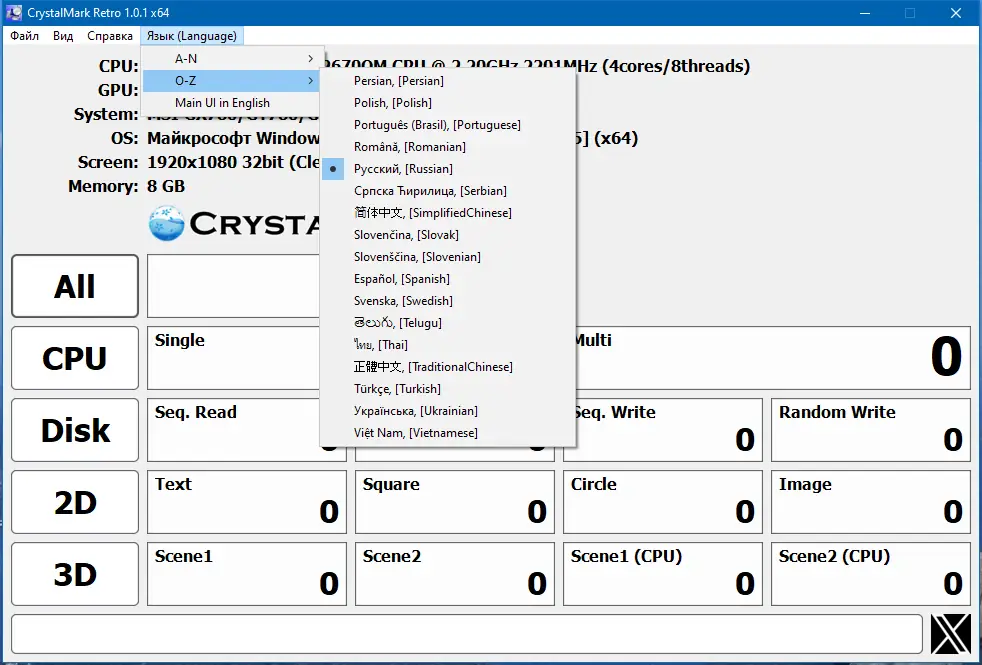Select Svenska (Swedish) language
982x665 pixels.
tap(448, 301)
